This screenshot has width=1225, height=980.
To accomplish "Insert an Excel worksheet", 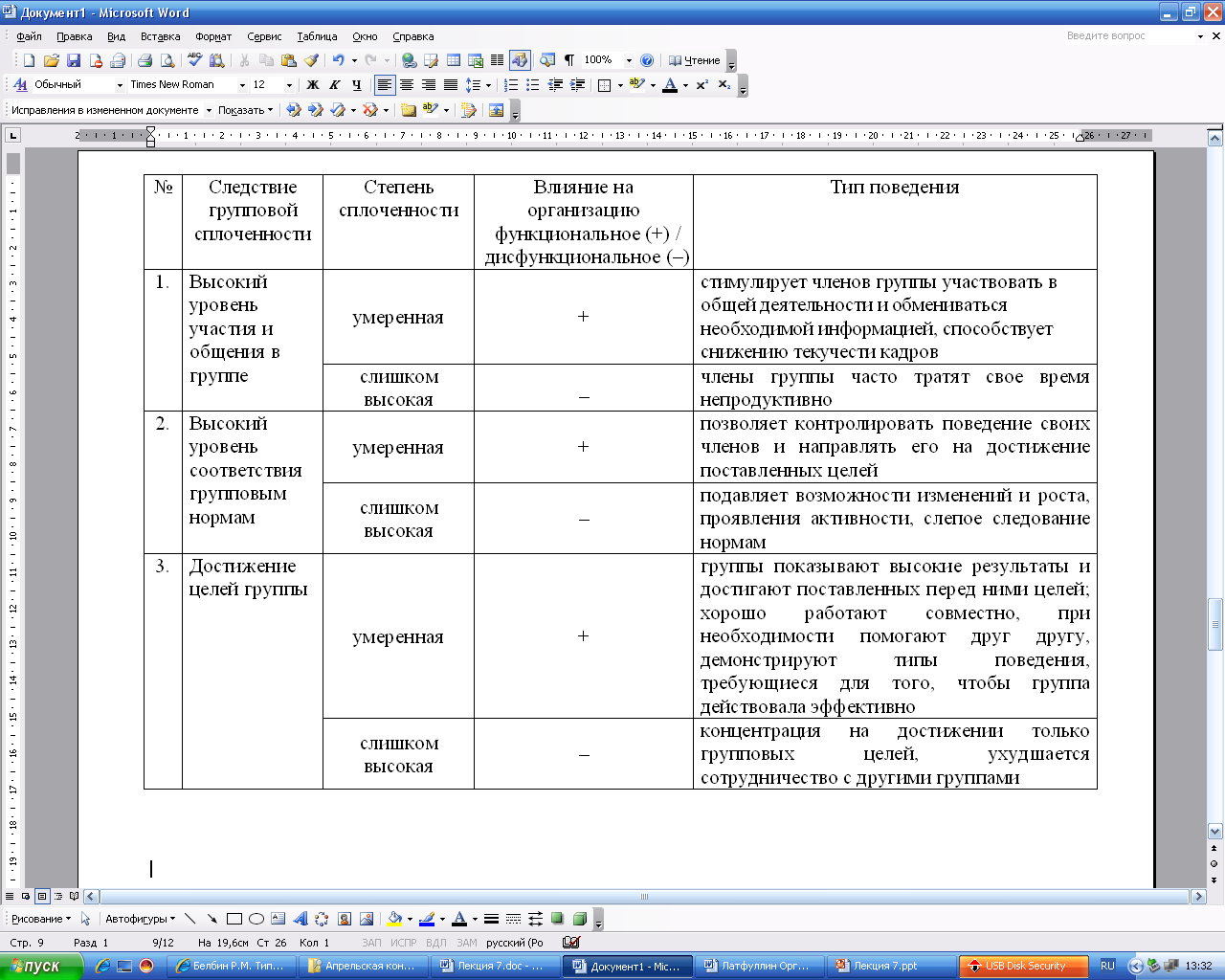I will (x=476, y=60).
